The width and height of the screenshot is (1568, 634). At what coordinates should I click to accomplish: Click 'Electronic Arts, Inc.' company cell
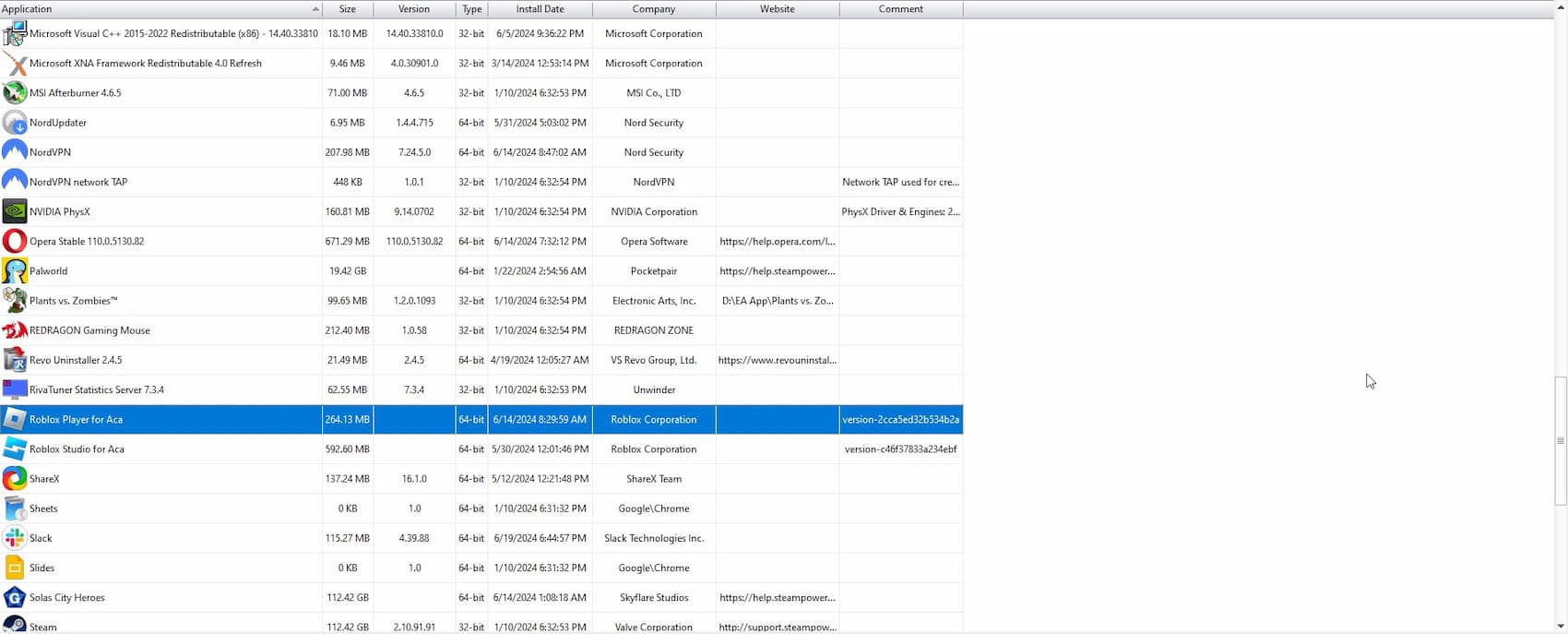tap(654, 301)
